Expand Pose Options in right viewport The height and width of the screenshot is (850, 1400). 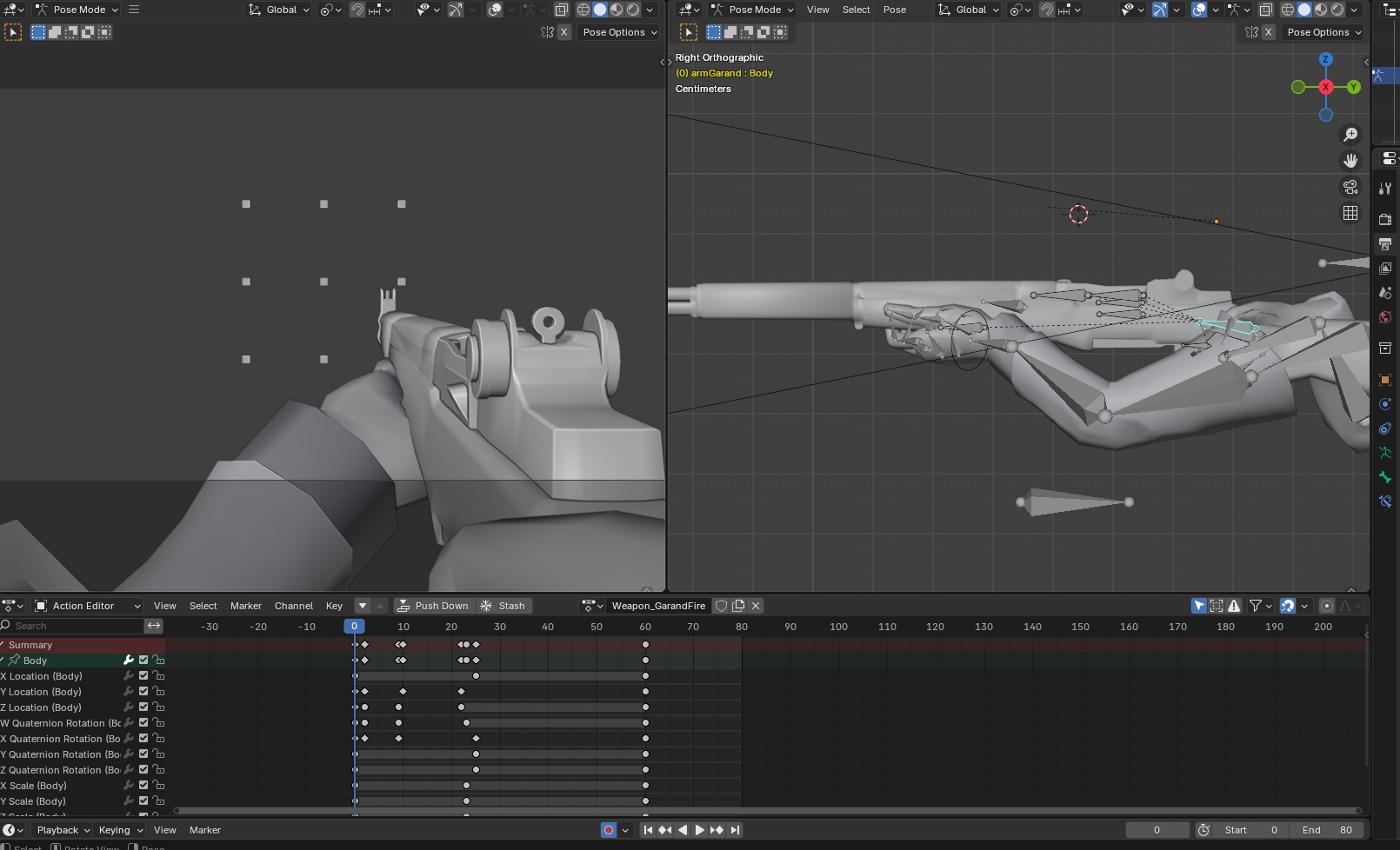point(1323,32)
